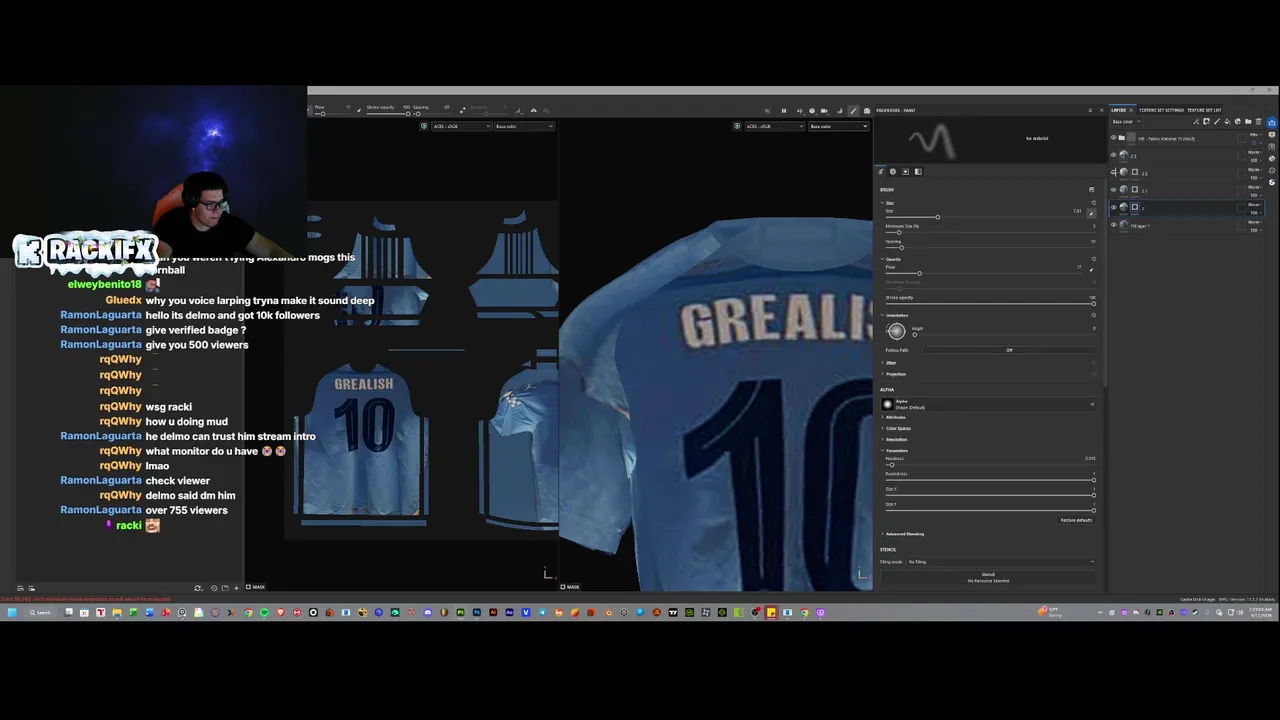Open the material tab icon in Properties

(x=918, y=171)
